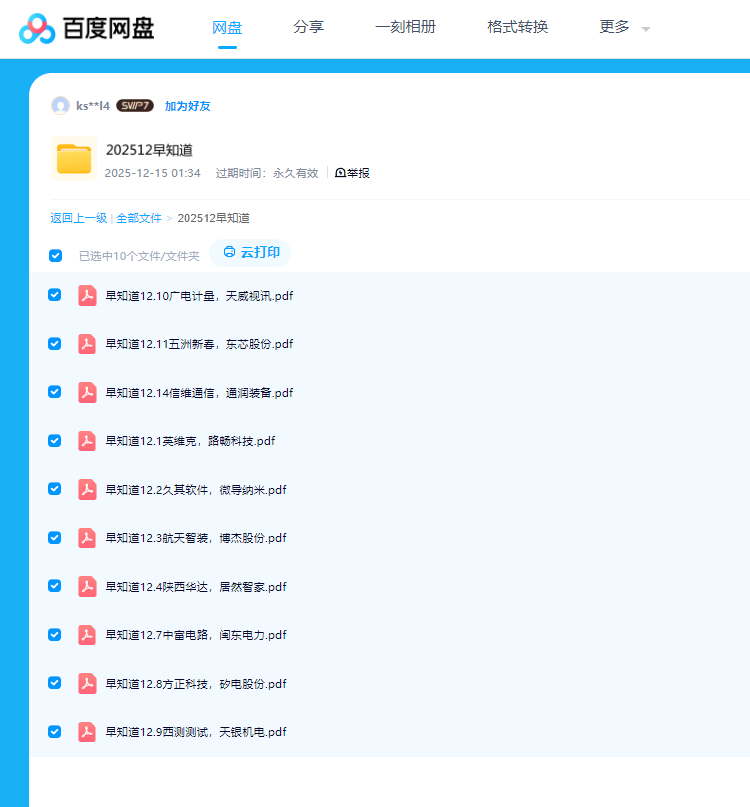750x807 pixels.
Task: Click PDF icon for 早知道12.4陕西华达 file
Action: 87,587
